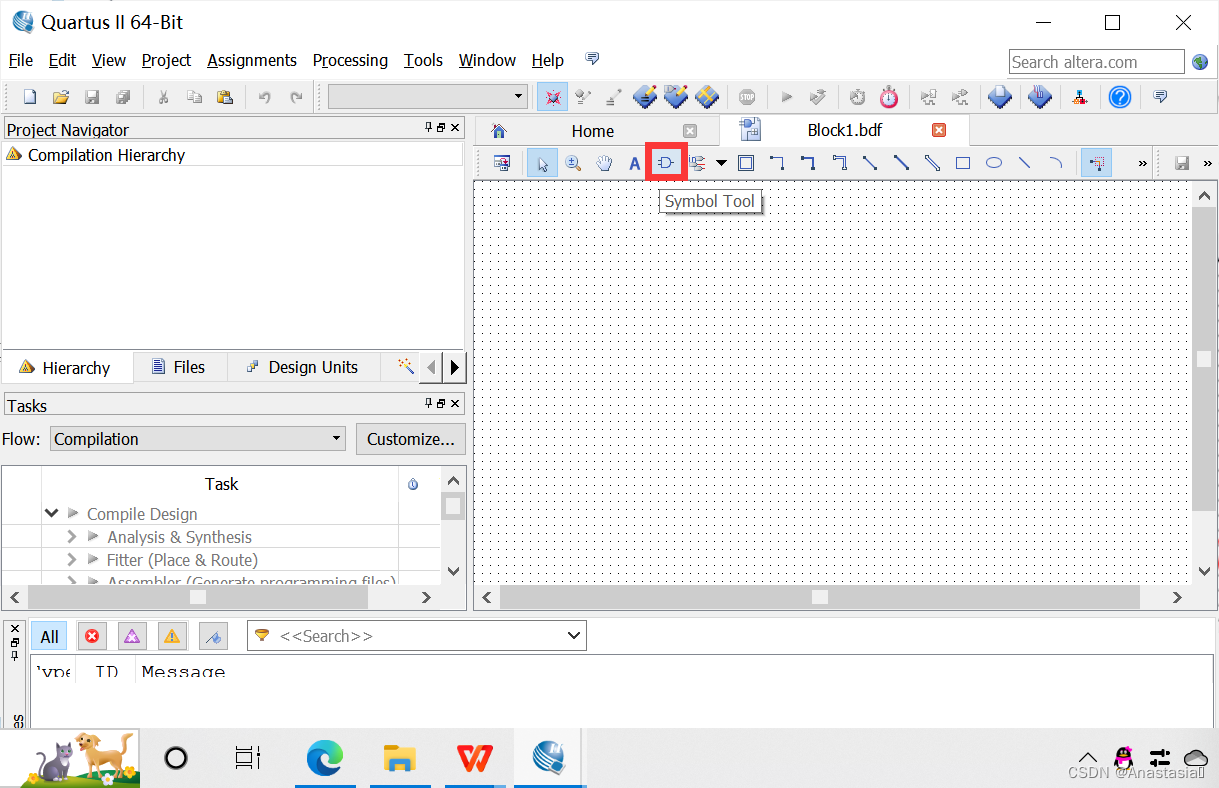Choose the Hand pan tool

pyautogui.click(x=604, y=163)
